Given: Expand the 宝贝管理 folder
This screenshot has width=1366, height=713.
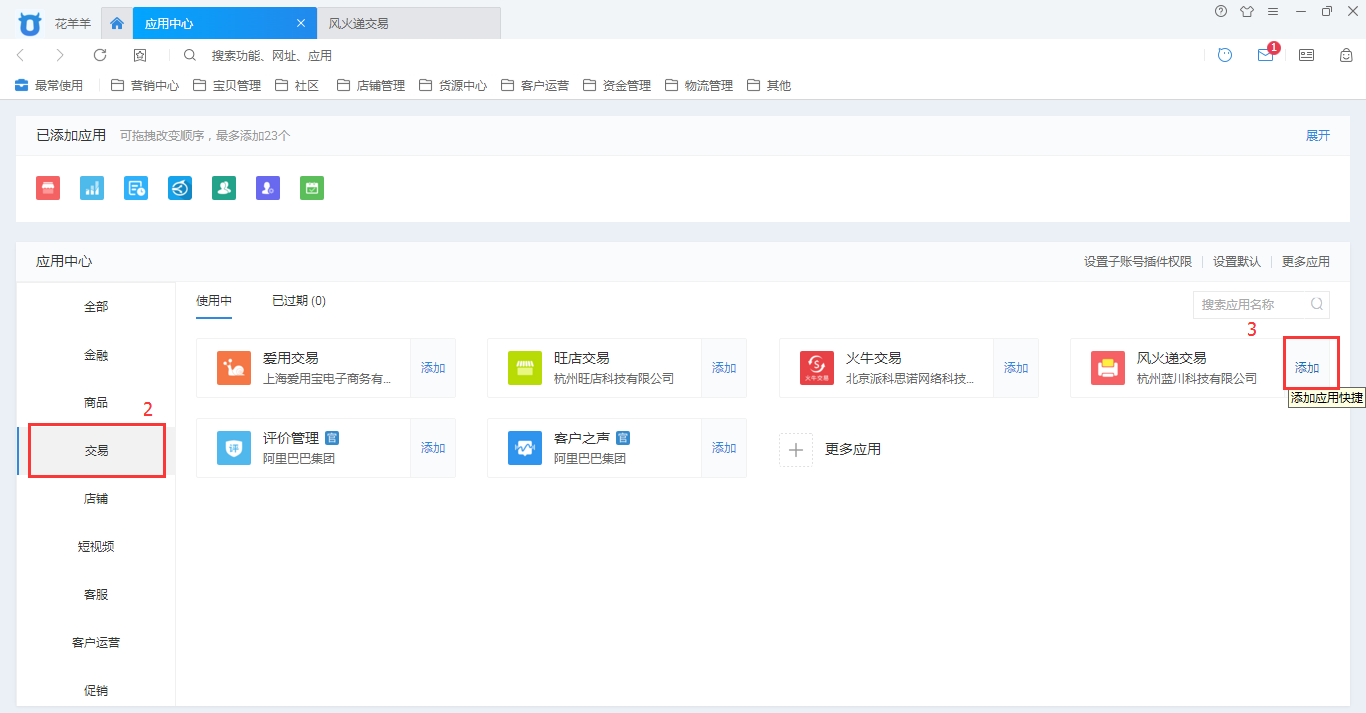Looking at the screenshot, I should [x=227, y=86].
